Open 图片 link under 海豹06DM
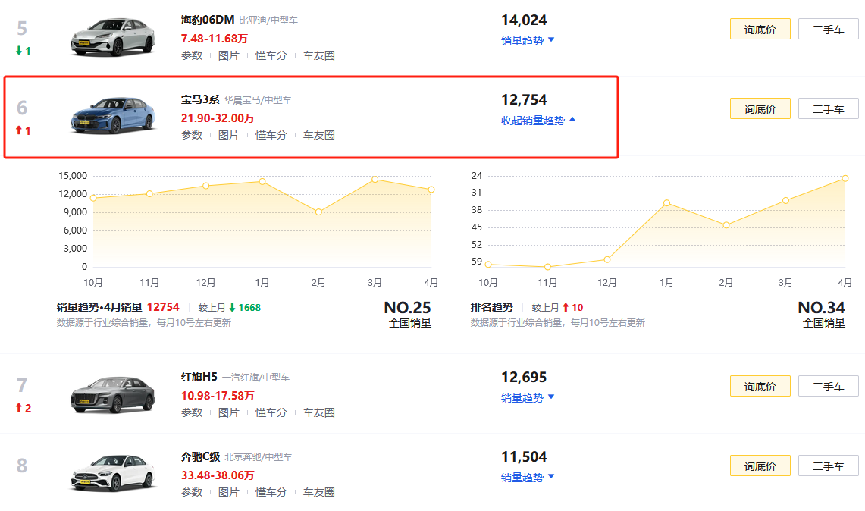This screenshot has width=865, height=511. (x=228, y=55)
